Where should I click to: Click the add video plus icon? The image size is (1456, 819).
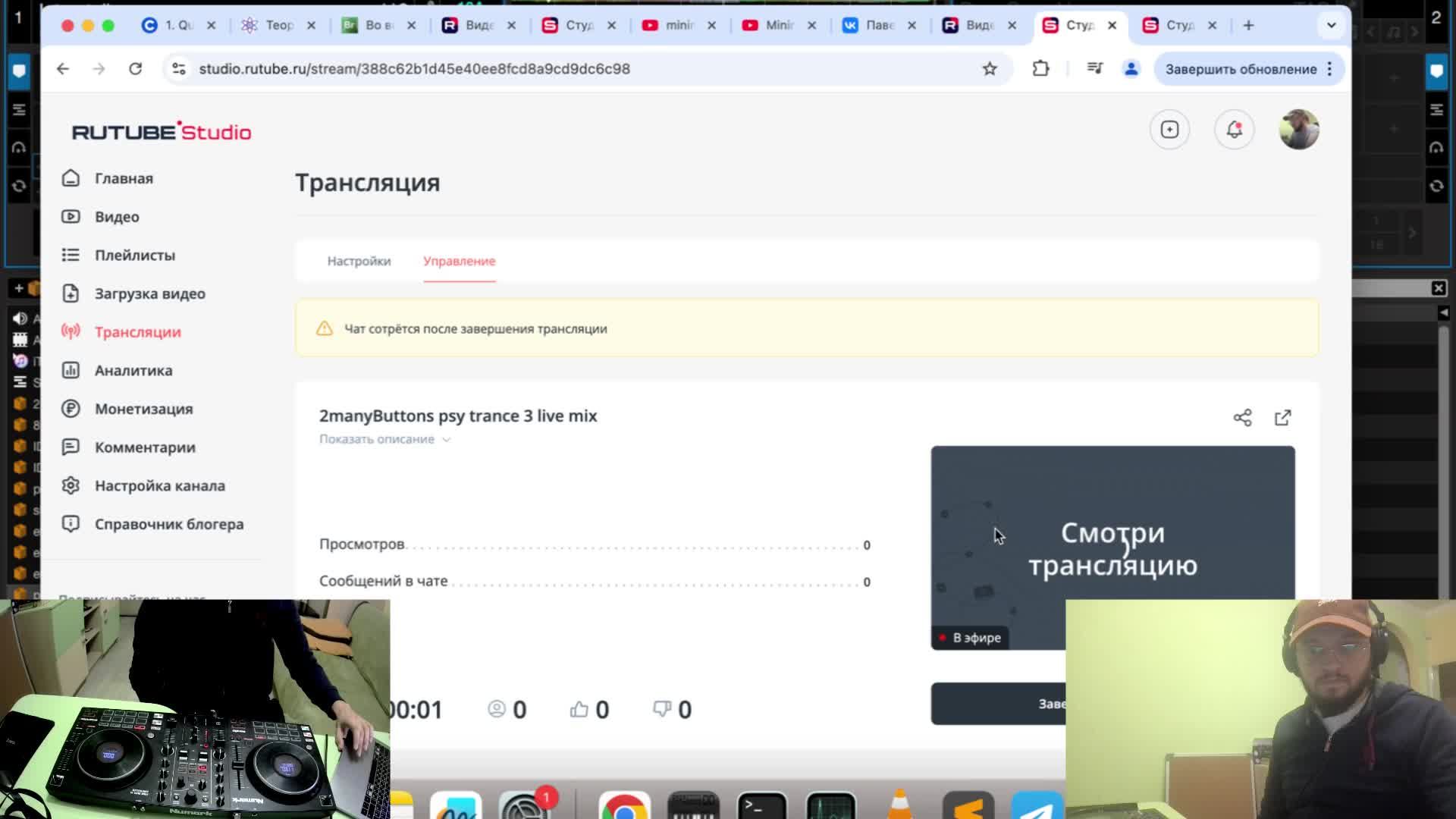click(1169, 130)
